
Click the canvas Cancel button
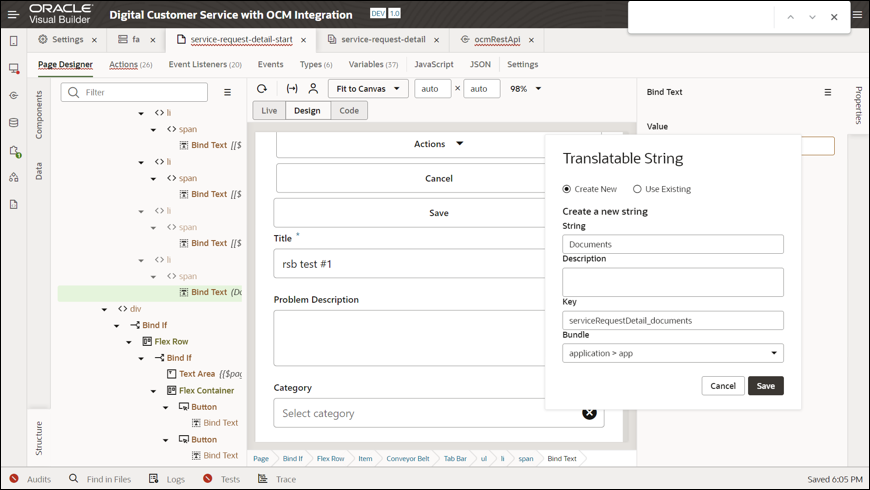tap(438, 178)
